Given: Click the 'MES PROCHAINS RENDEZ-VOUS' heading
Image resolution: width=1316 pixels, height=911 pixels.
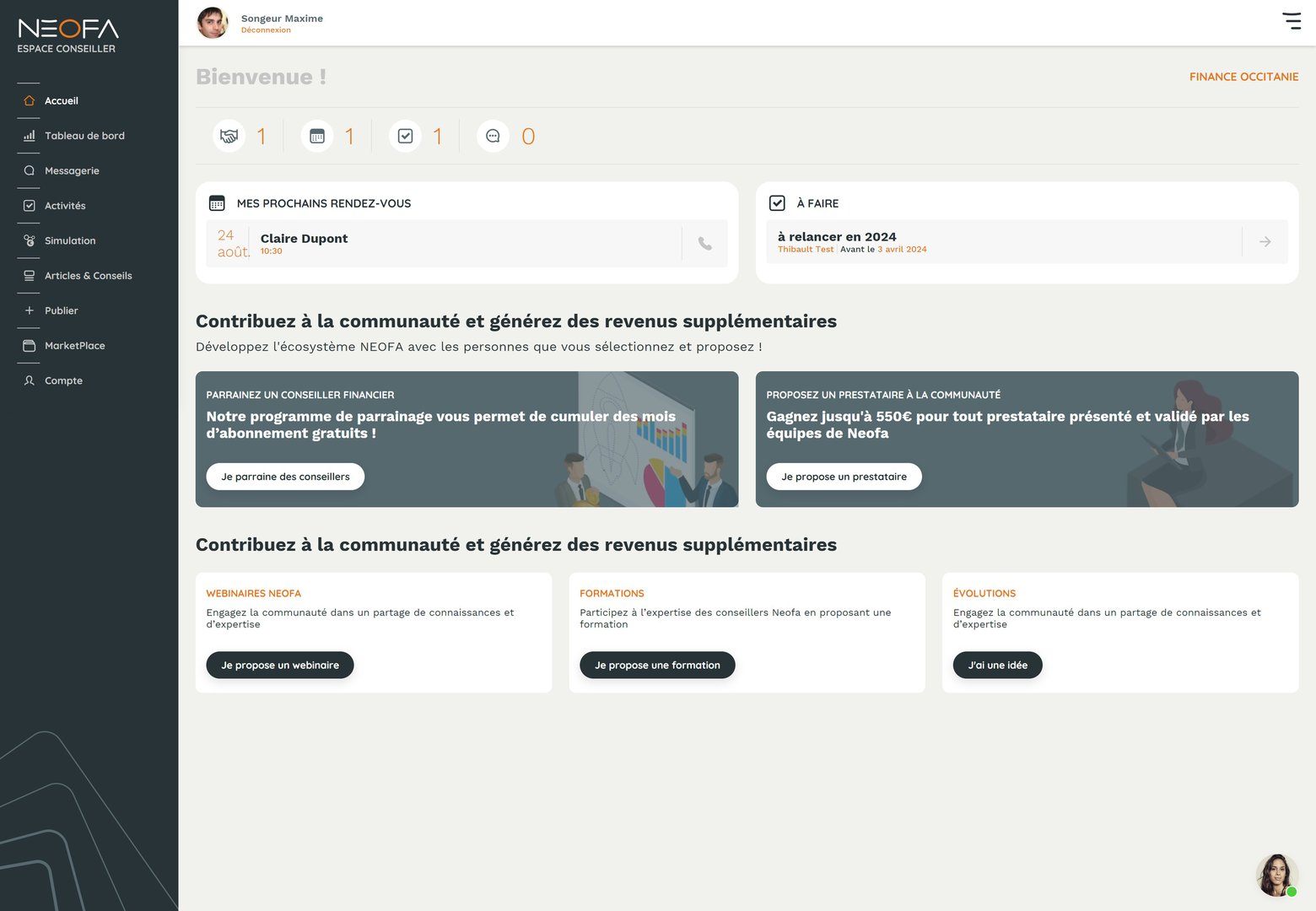Looking at the screenshot, I should click(x=324, y=203).
